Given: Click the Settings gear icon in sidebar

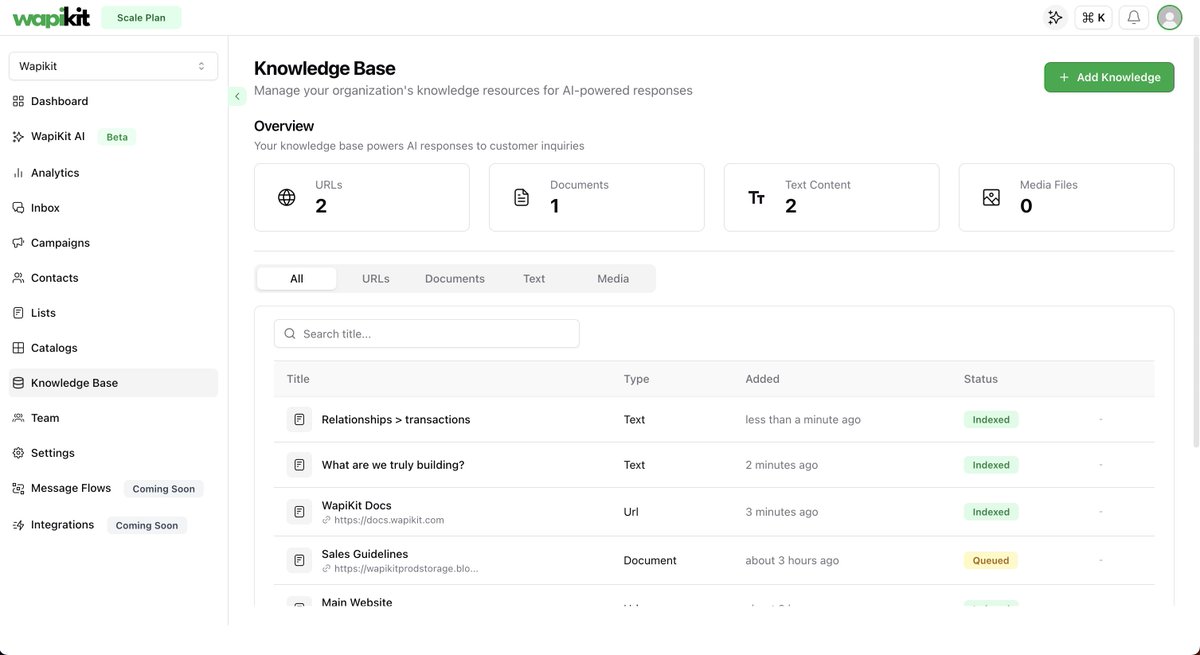Looking at the screenshot, I should point(18,453).
